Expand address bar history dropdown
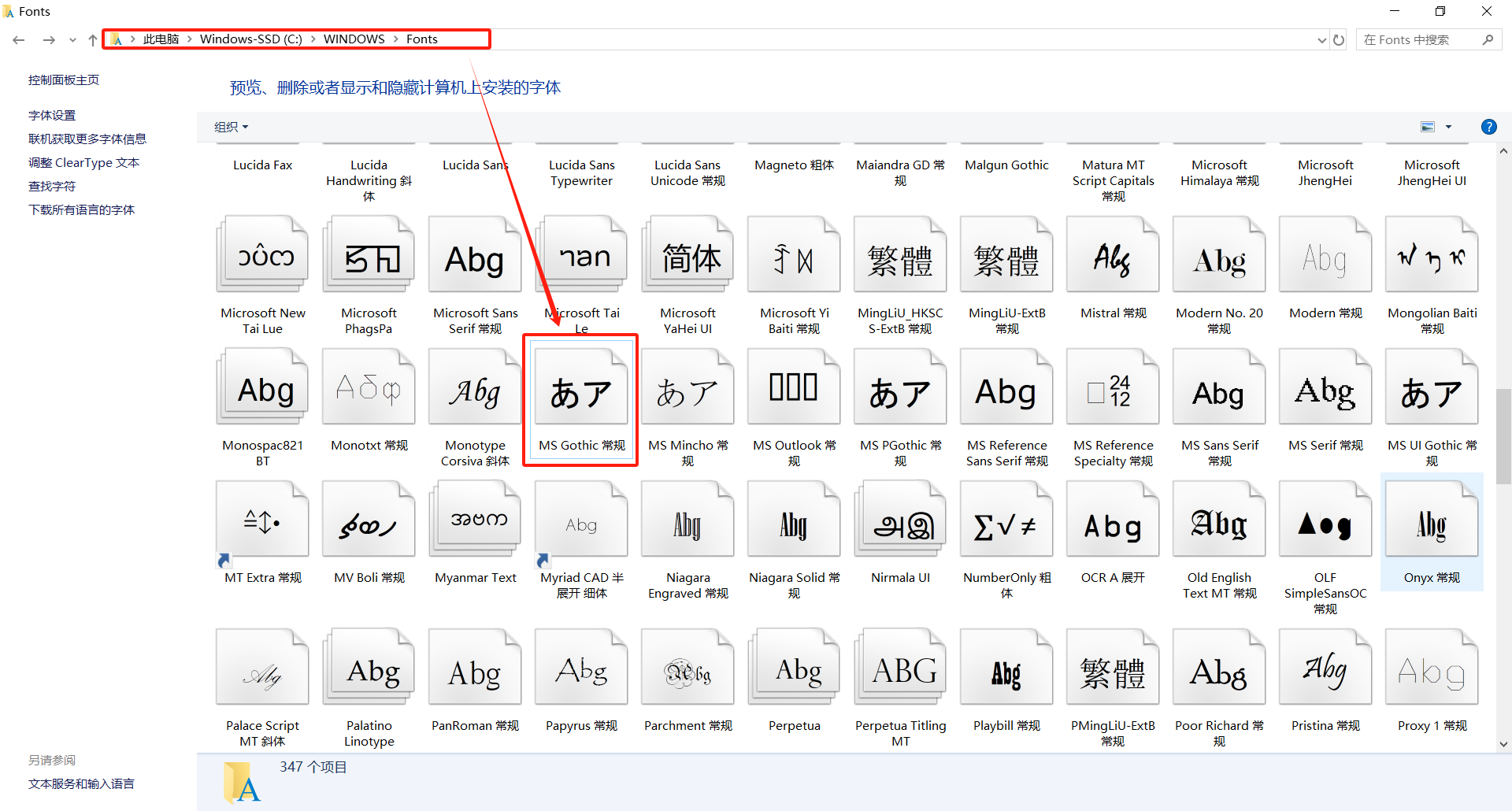The image size is (1512, 811). coord(1321,39)
